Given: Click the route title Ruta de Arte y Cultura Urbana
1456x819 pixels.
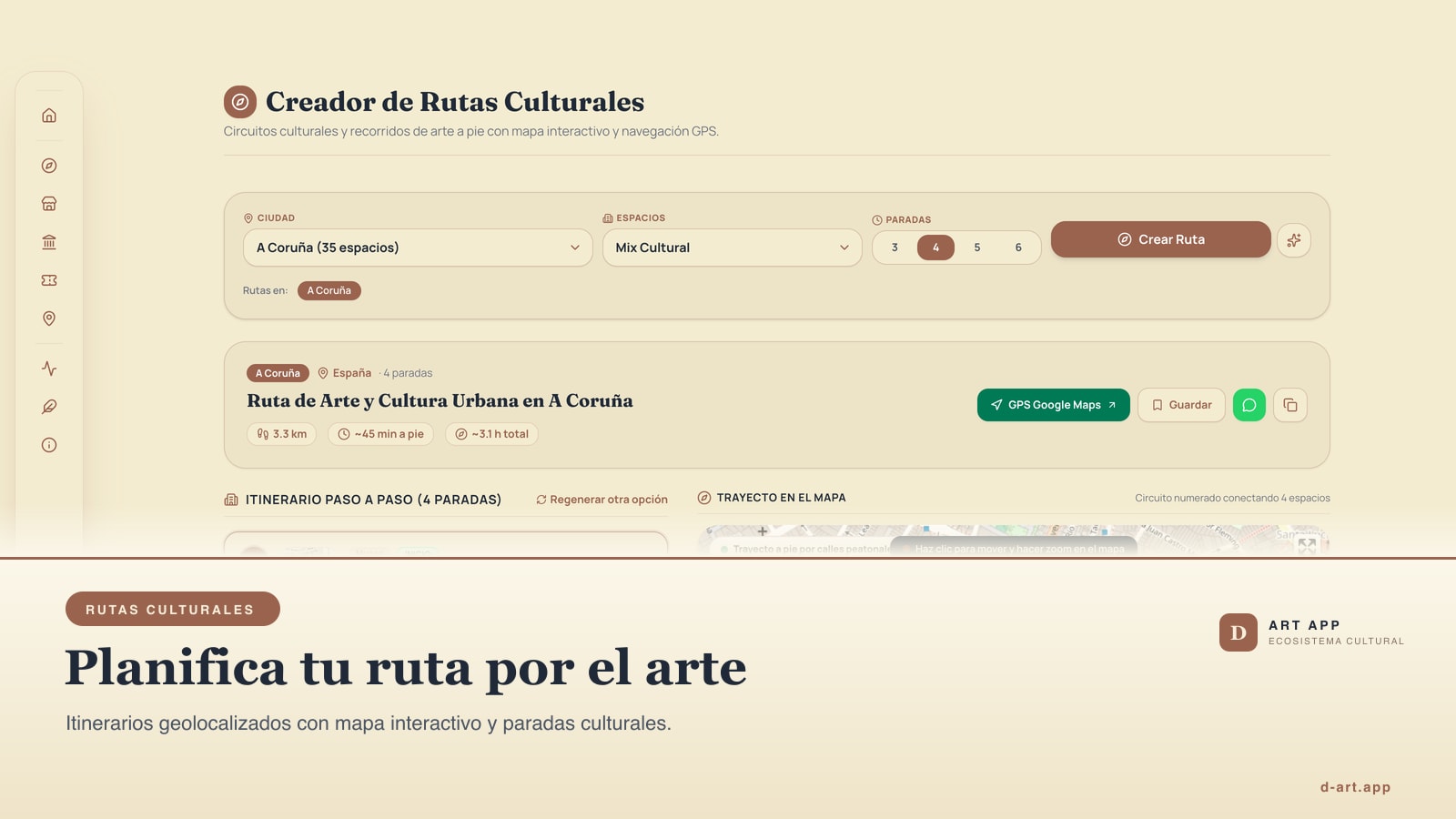Looking at the screenshot, I should (x=440, y=400).
